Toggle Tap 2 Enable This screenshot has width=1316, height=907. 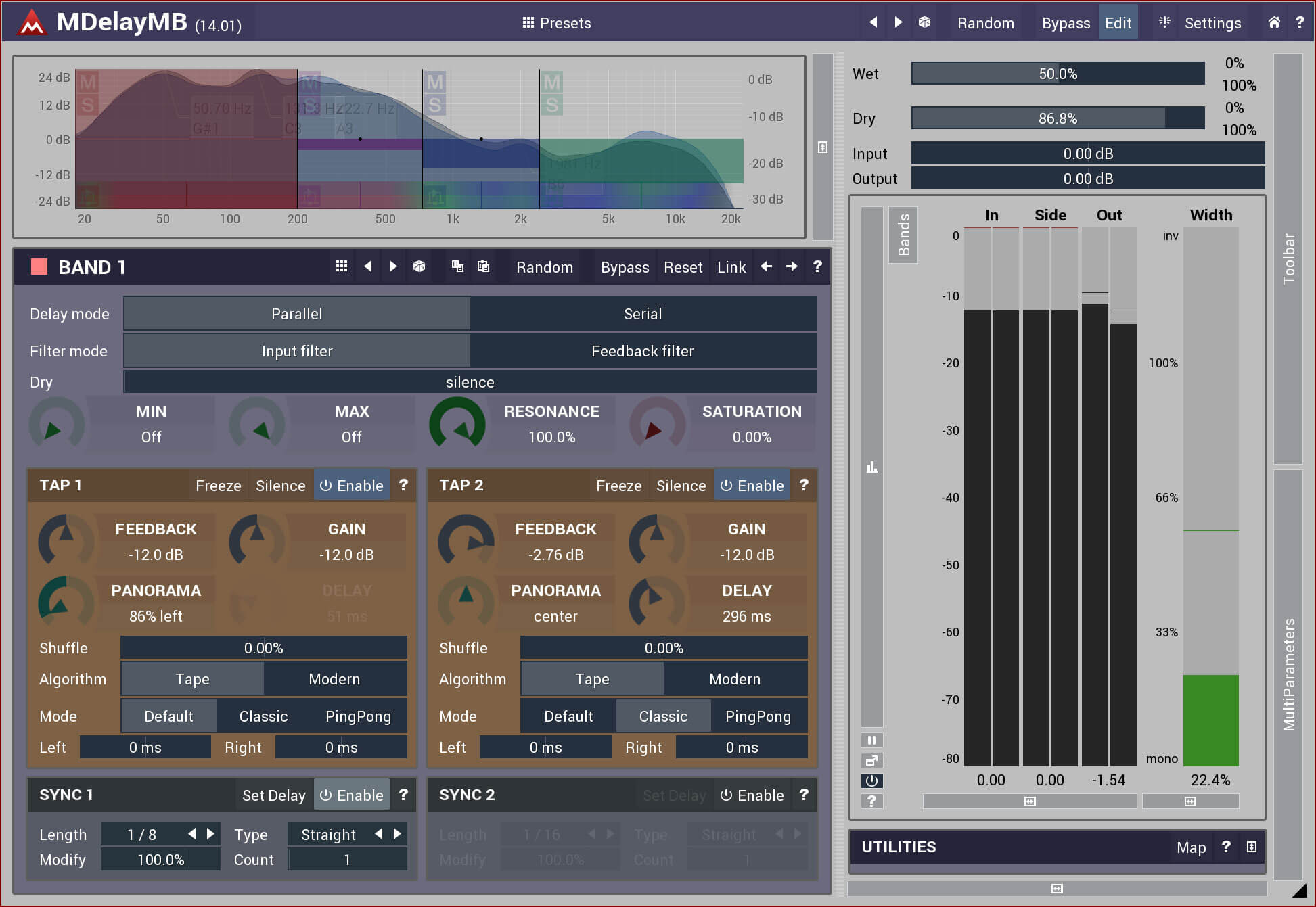click(x=752, y=486)
